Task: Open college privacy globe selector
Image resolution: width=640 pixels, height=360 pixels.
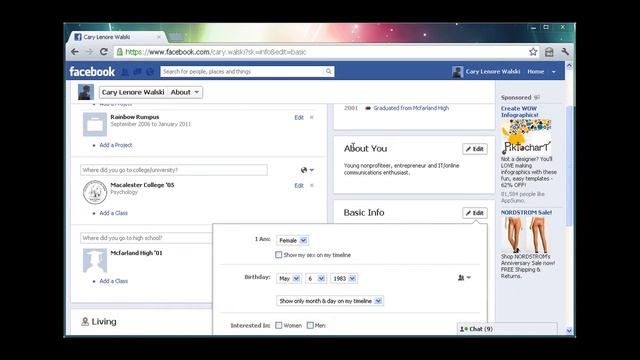Action: pos(307,170)
